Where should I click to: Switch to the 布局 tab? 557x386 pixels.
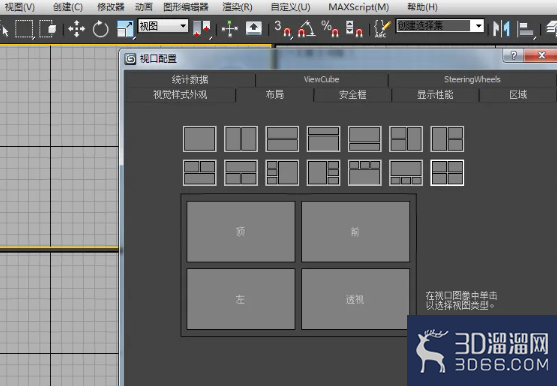[x=275, y=95]
